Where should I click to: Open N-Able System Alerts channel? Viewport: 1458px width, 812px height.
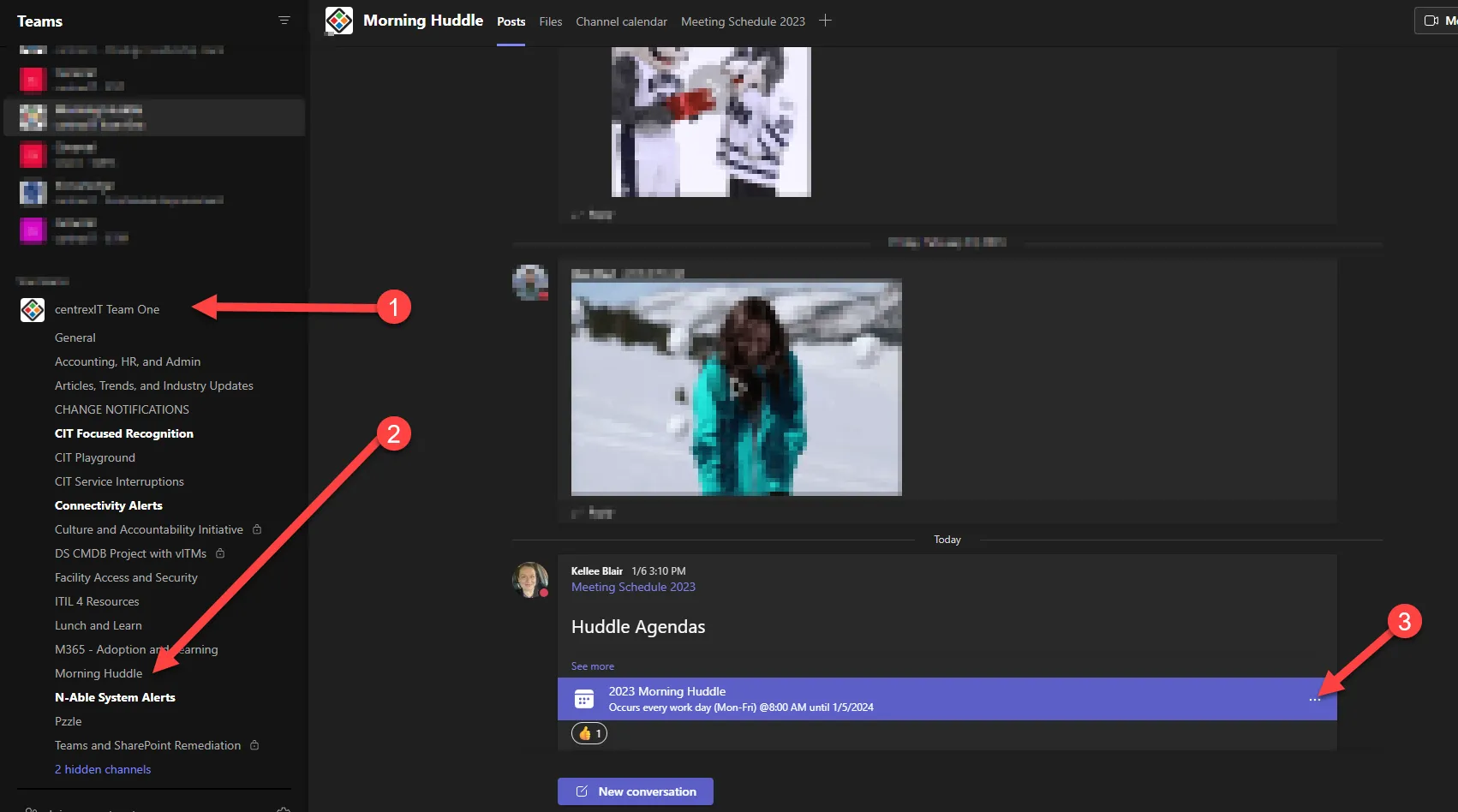coord(115,697)
